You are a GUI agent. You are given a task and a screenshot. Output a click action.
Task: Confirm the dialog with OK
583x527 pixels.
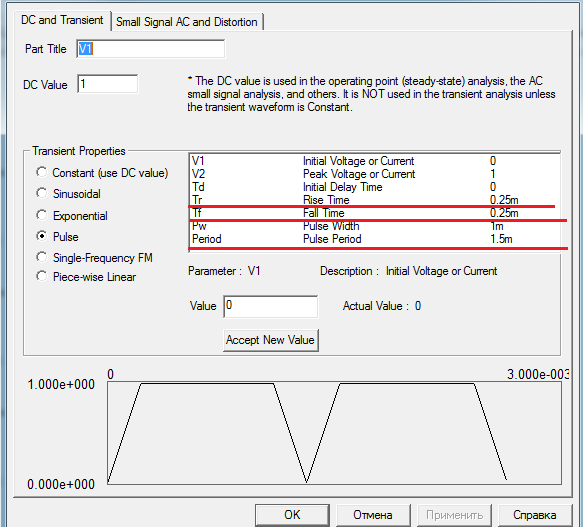292,515
